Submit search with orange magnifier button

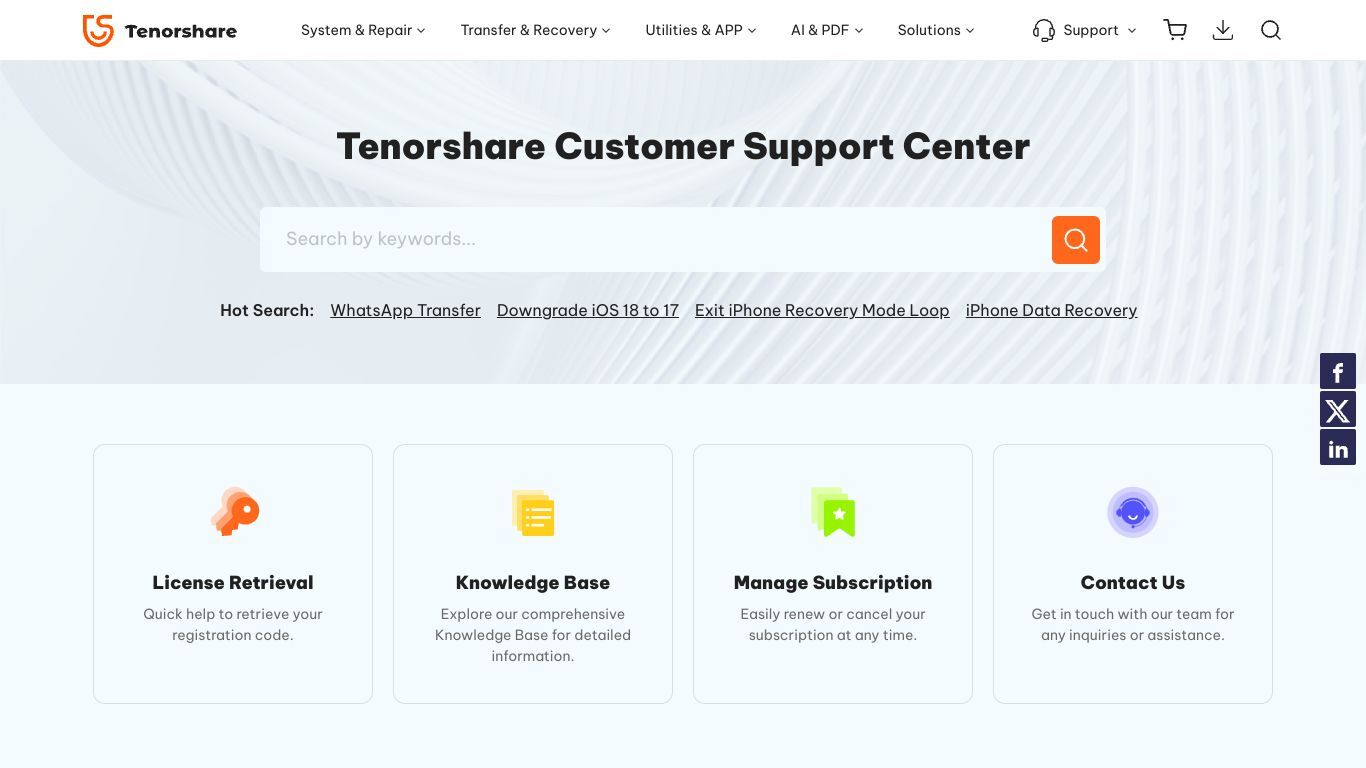[1076, 240]
